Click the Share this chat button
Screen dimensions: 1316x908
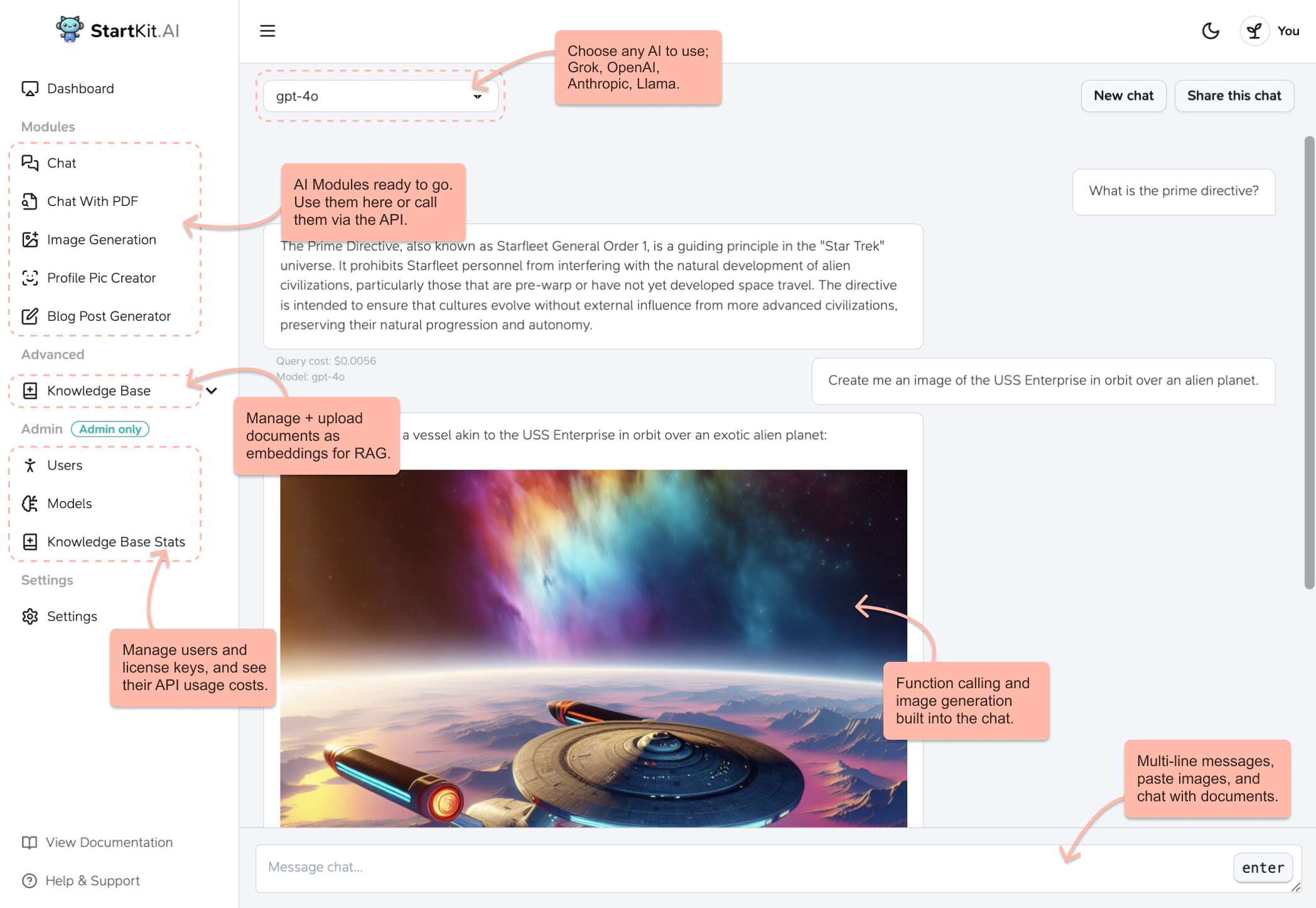click(x=1233, y=96)
